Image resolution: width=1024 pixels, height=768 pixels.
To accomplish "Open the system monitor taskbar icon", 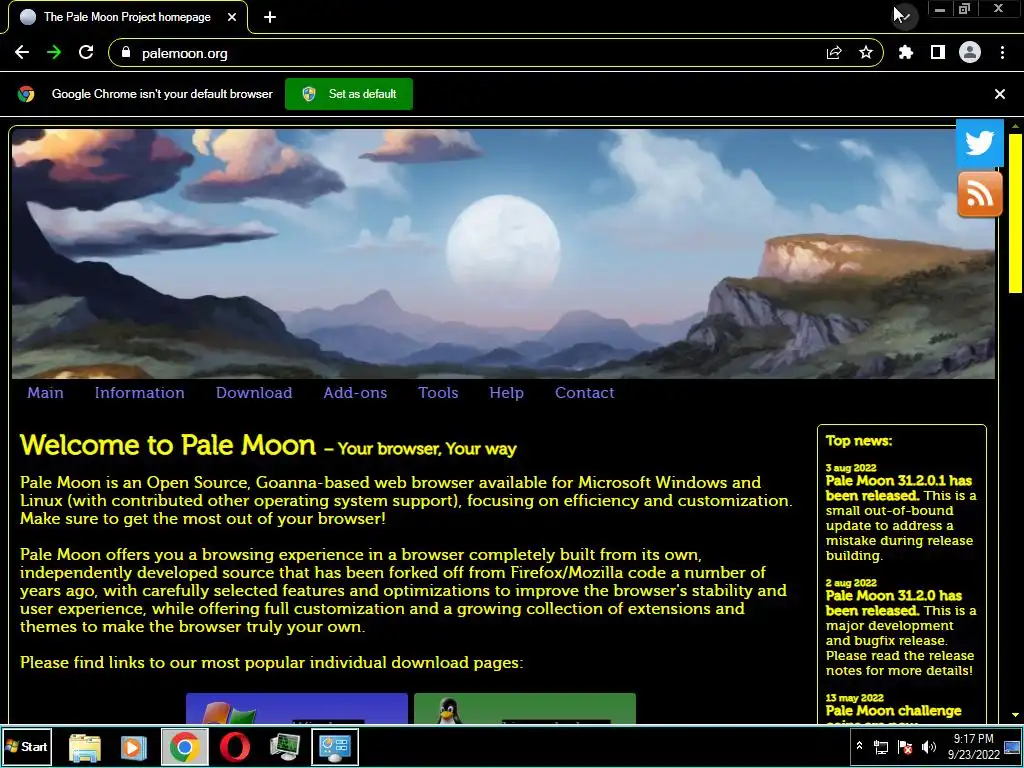I will click(x=285, y=747).
